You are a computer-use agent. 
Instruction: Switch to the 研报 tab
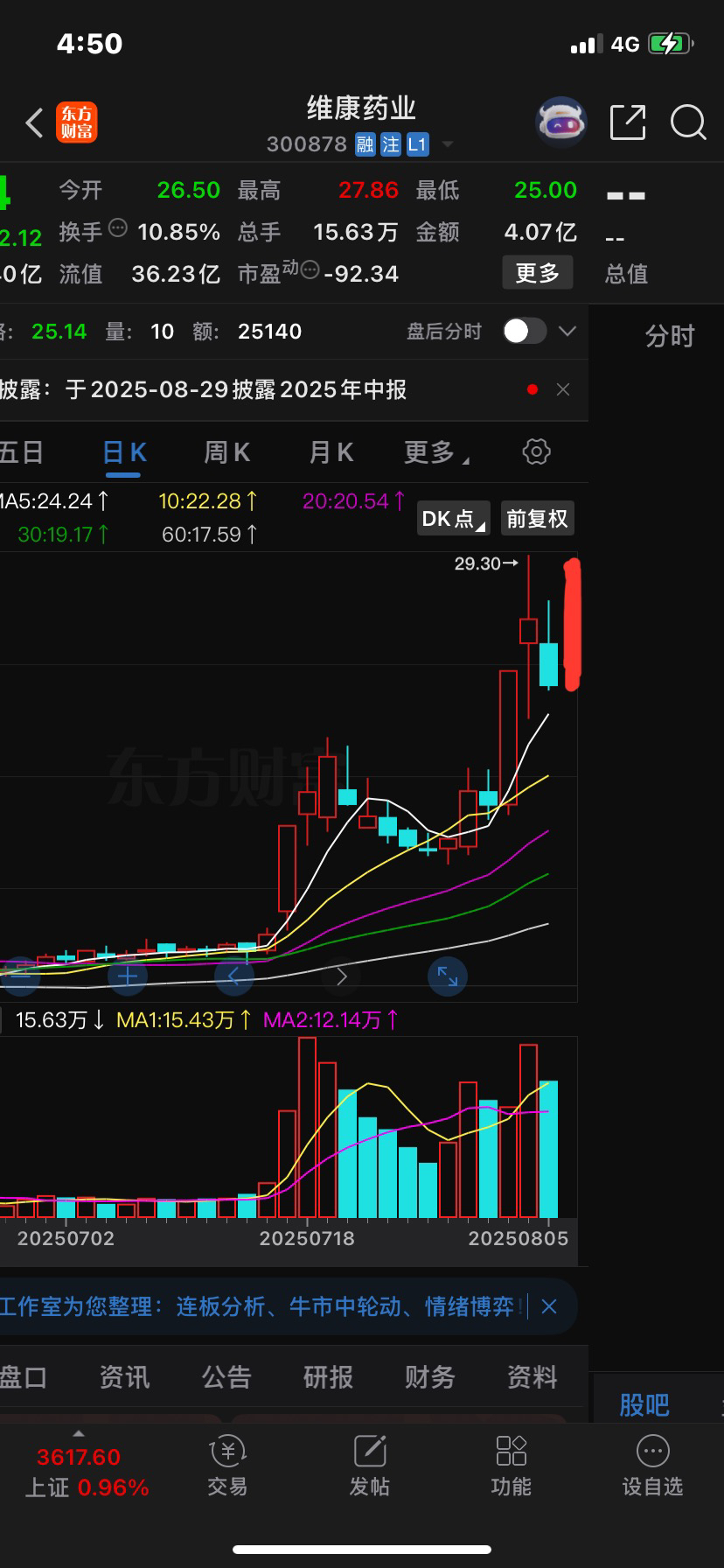[x=328, y=1377]
